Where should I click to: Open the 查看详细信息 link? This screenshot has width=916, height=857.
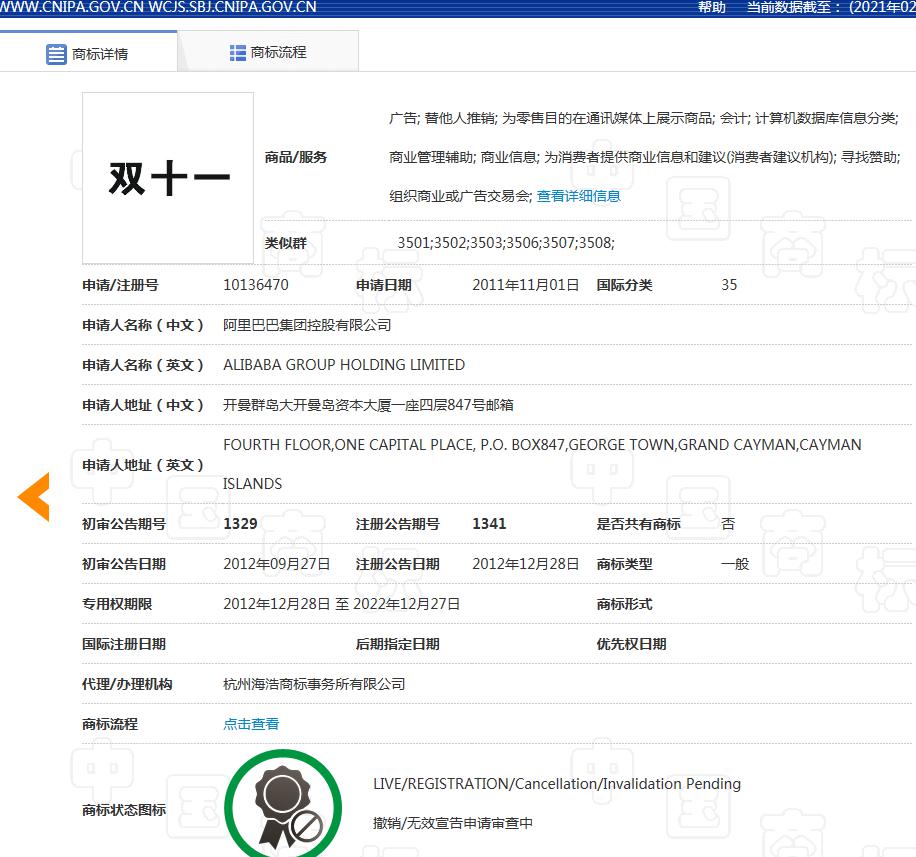point(578,196)
